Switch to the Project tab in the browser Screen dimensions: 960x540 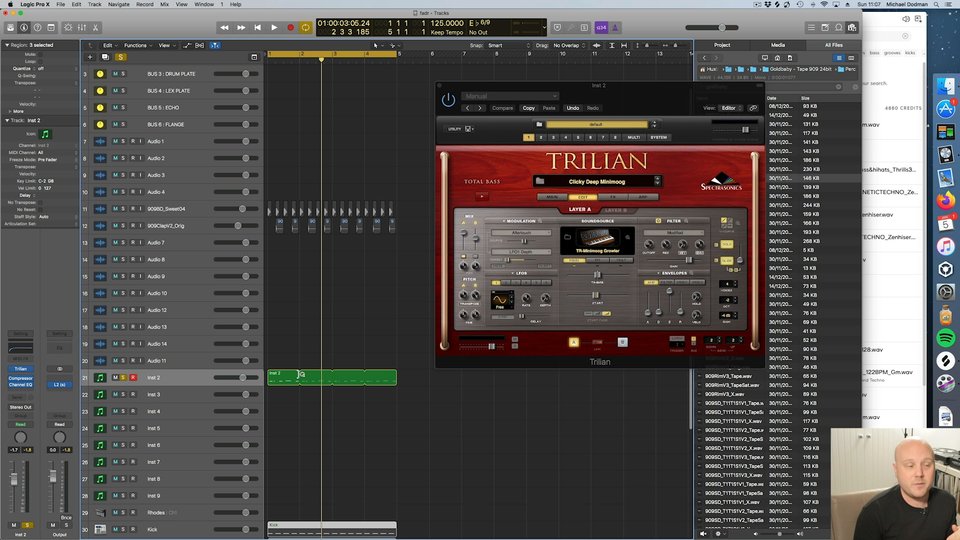[722, 45]
